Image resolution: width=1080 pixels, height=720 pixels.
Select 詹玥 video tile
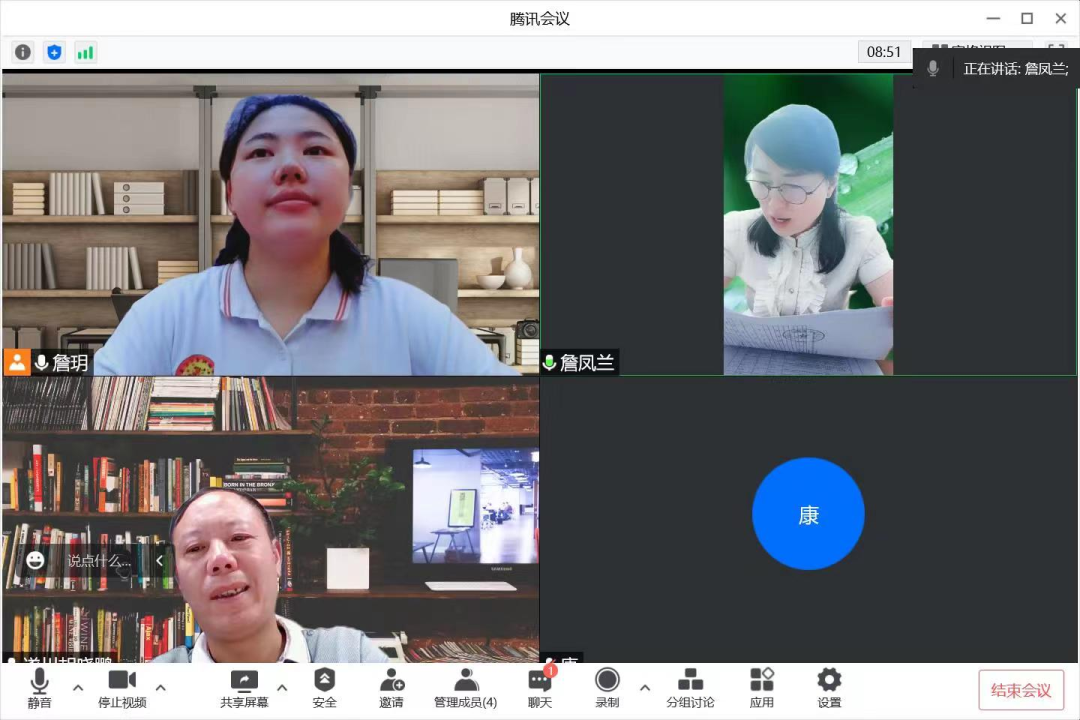(x=271, y=225)
